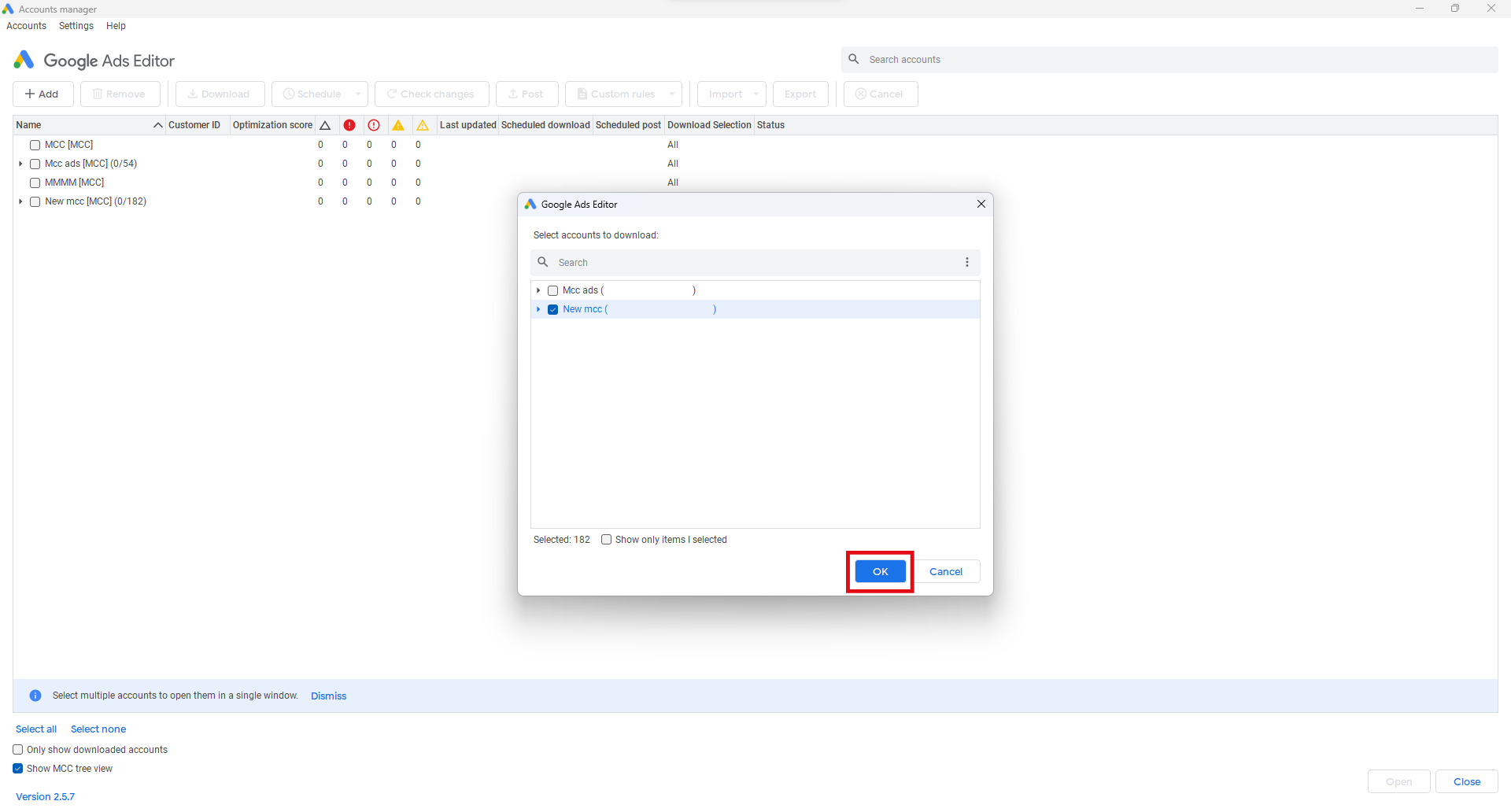Viewport: 1511px width, 812px height.
Task: Click Cancel in the download dialog
Action: tap(946, 571)
